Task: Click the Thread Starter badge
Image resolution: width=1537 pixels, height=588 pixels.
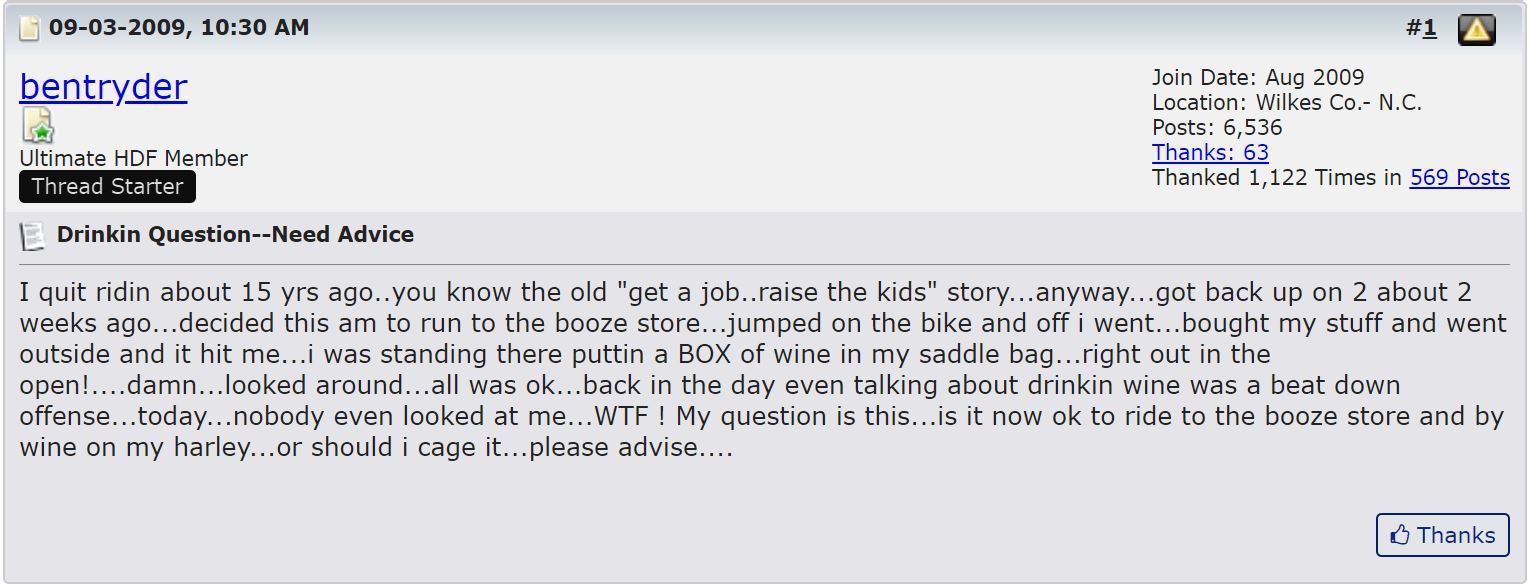Action: (107, 187)
